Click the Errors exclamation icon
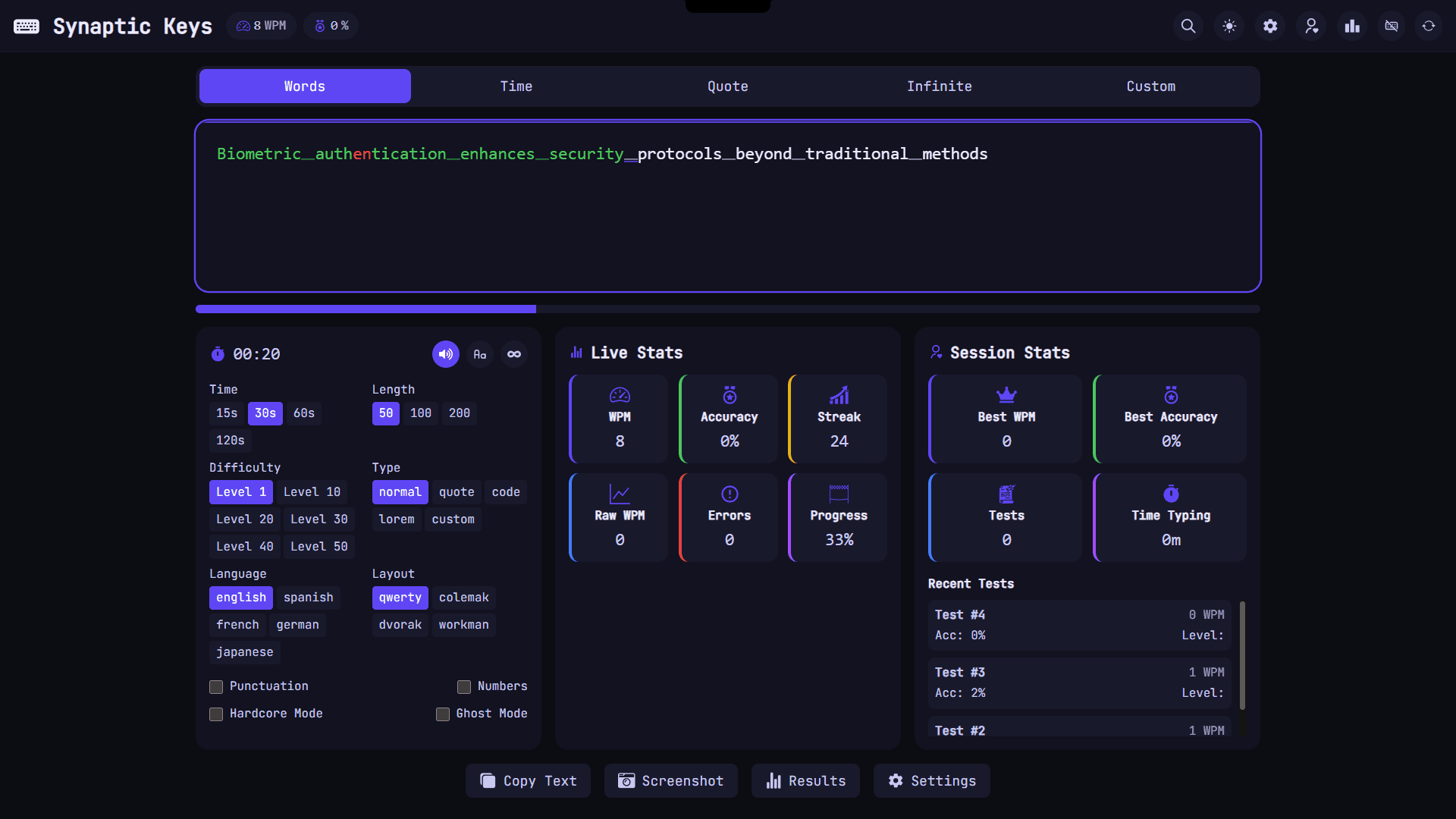1456x819 pixels. (x=730, y=494)
